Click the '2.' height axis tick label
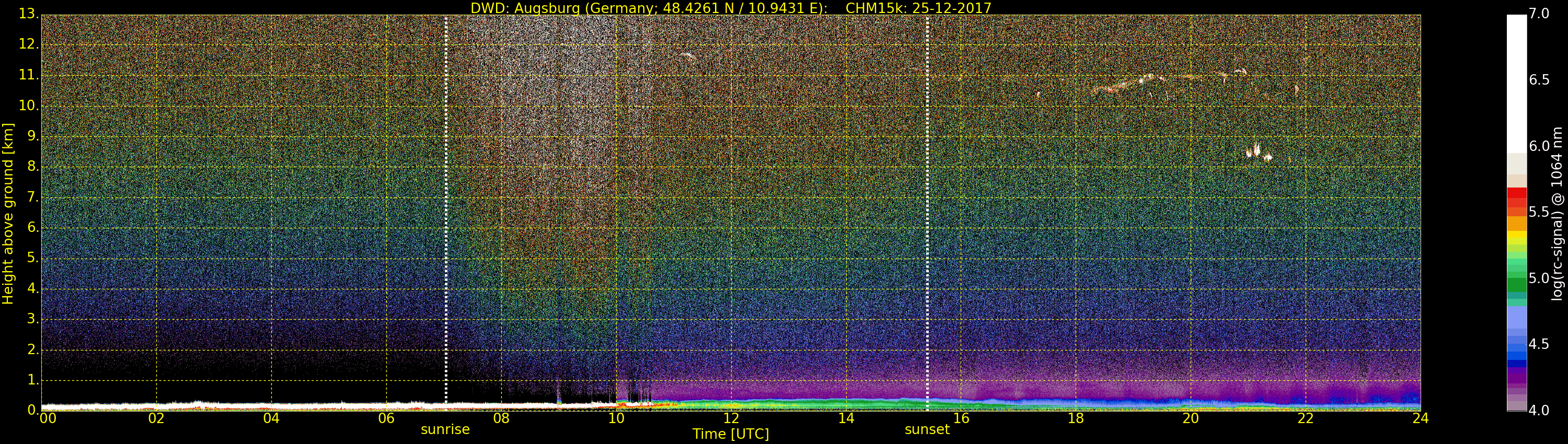The image size is (1568, 444). pyautogui.click(x=32, y=350)
